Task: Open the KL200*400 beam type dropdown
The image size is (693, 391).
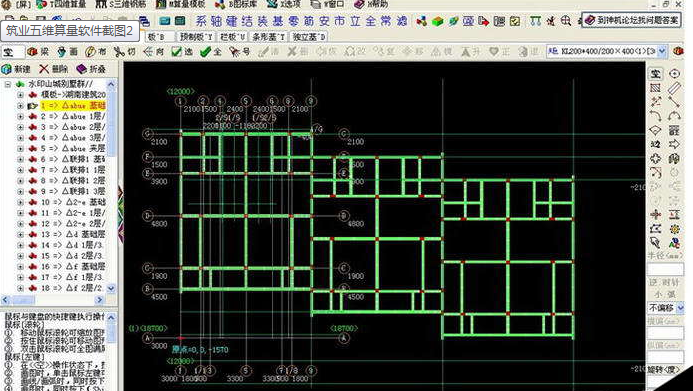Action: pos(662,52)
